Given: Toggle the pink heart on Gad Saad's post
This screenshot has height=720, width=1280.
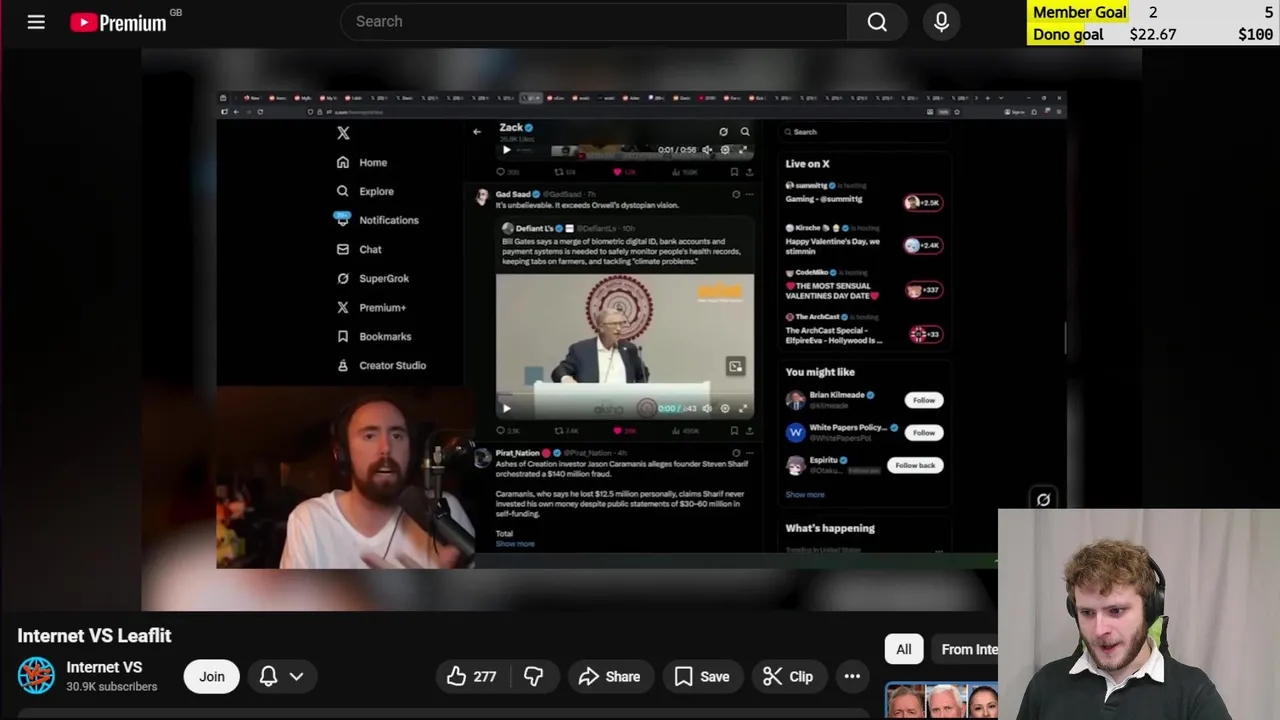Looking at the screenshot, I should pos(617,430).
